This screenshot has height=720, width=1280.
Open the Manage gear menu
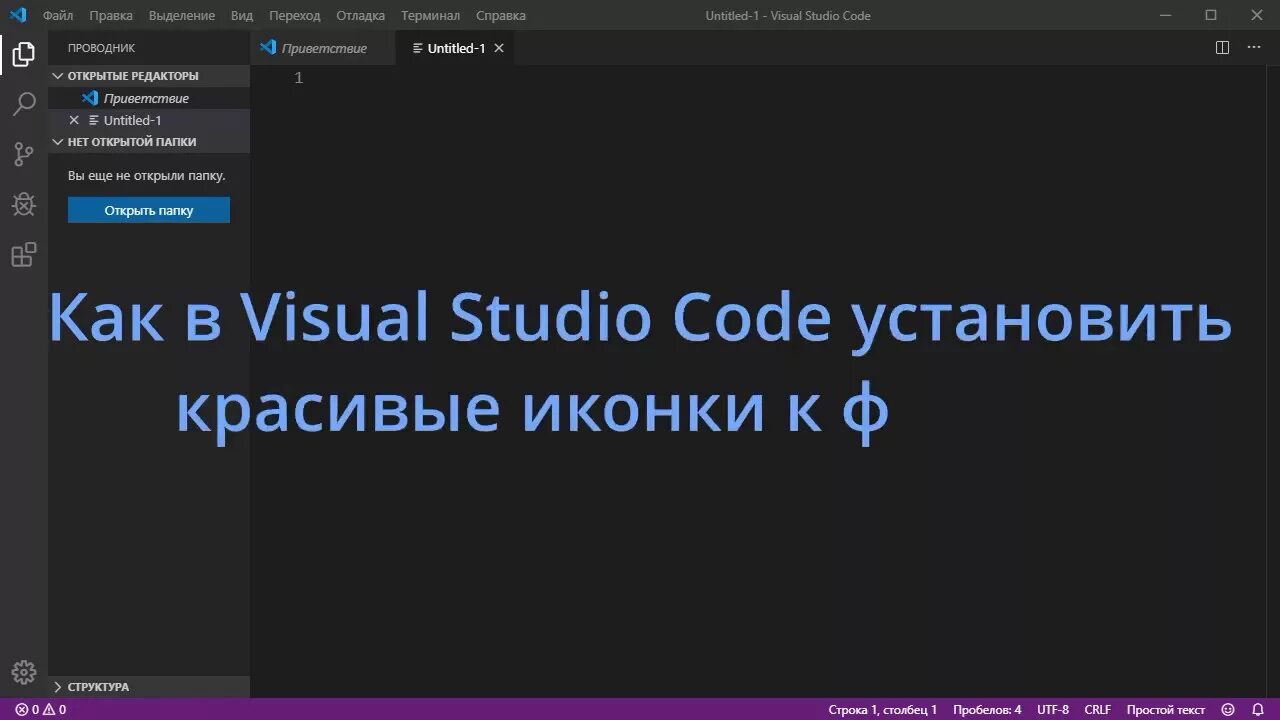click(24, 672)
